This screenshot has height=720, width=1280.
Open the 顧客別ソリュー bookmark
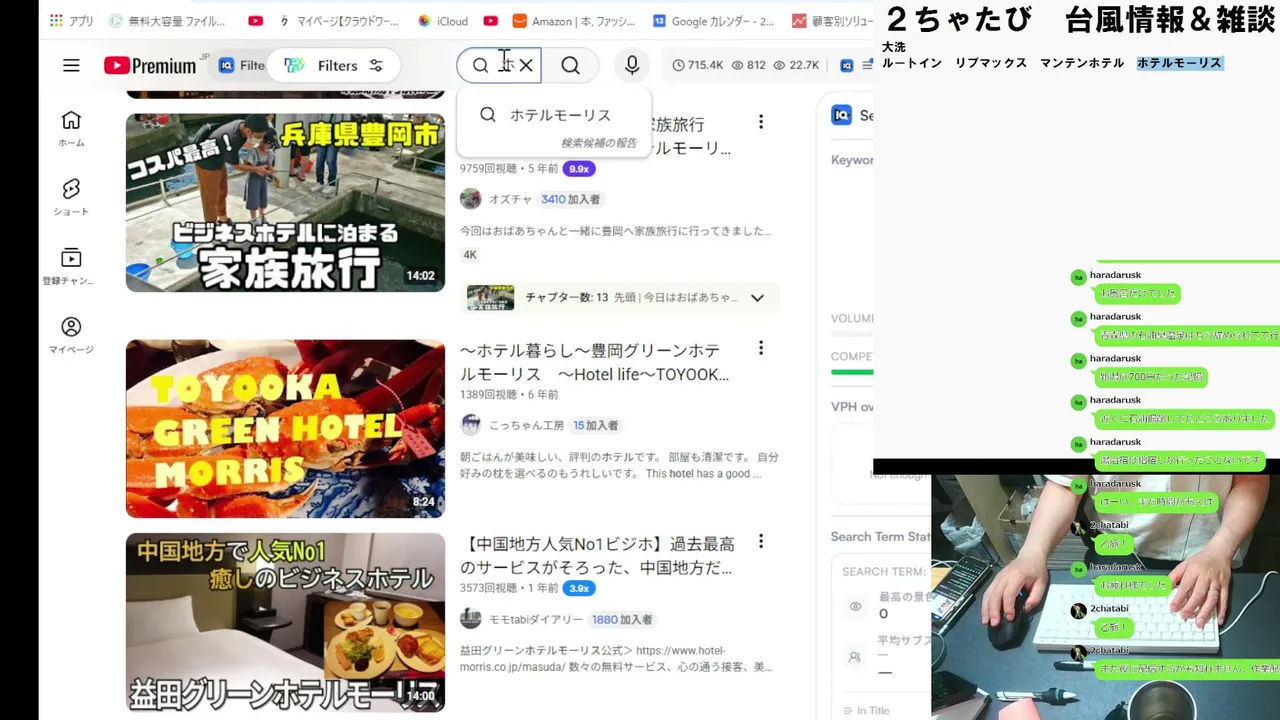coord(833,21)
